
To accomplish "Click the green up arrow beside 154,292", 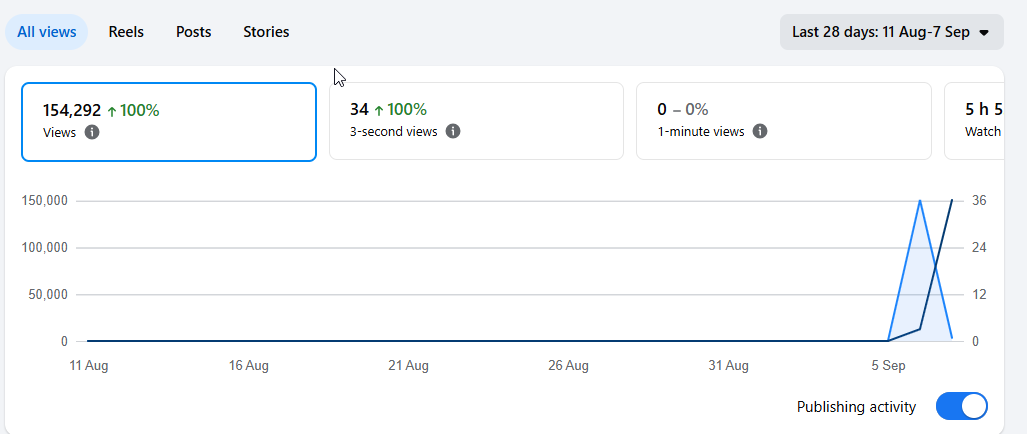I will [x=111, y=111].
